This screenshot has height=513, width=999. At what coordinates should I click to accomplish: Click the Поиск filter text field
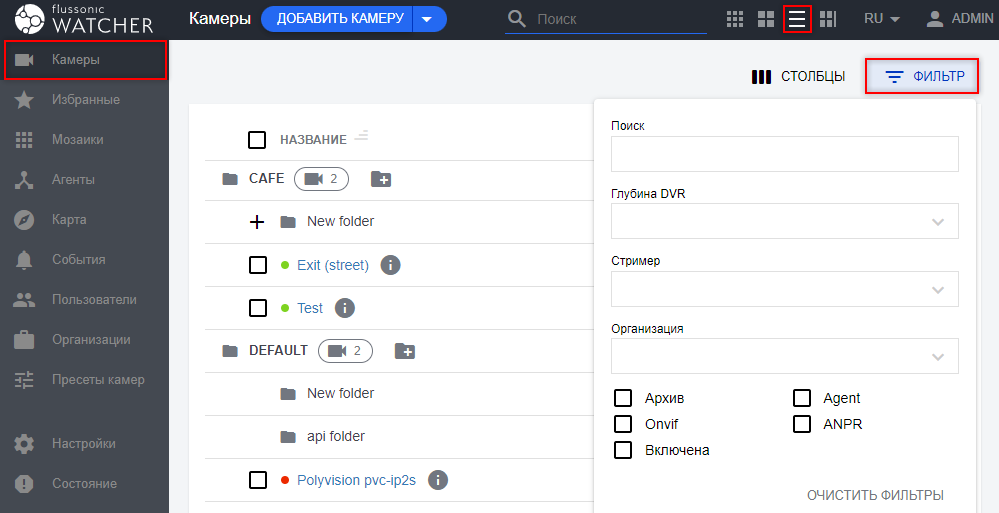click(784, 154)
